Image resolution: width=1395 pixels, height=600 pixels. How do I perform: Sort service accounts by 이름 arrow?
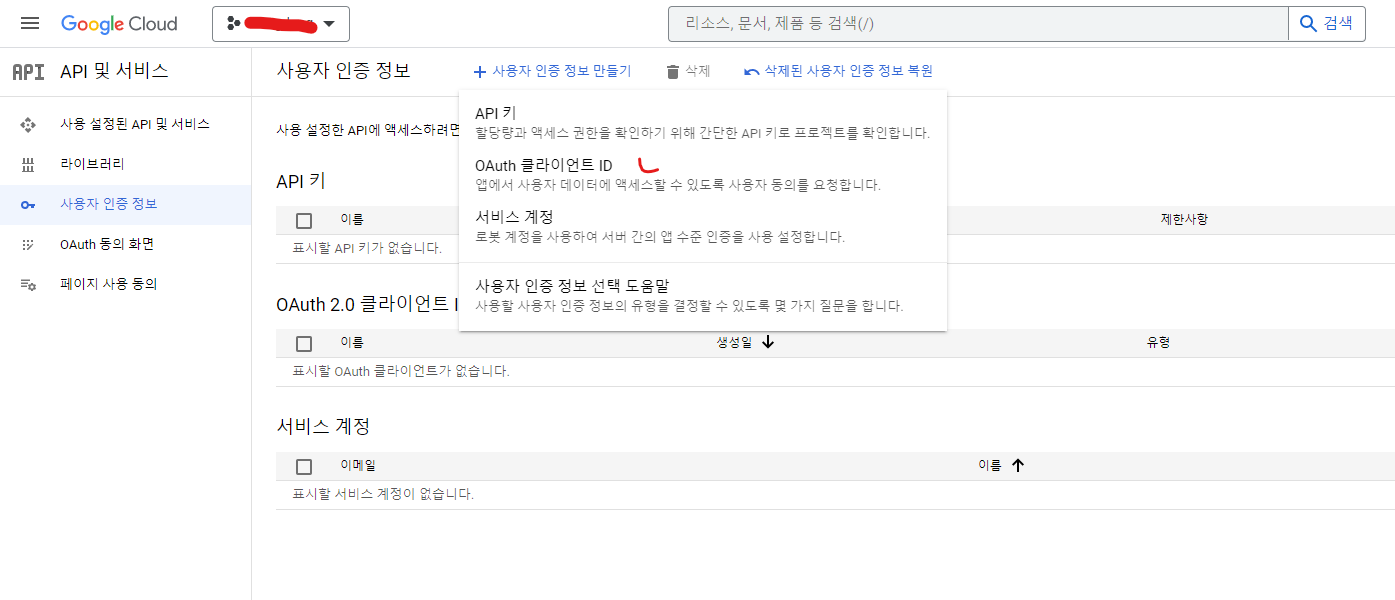coord(1018,465)
